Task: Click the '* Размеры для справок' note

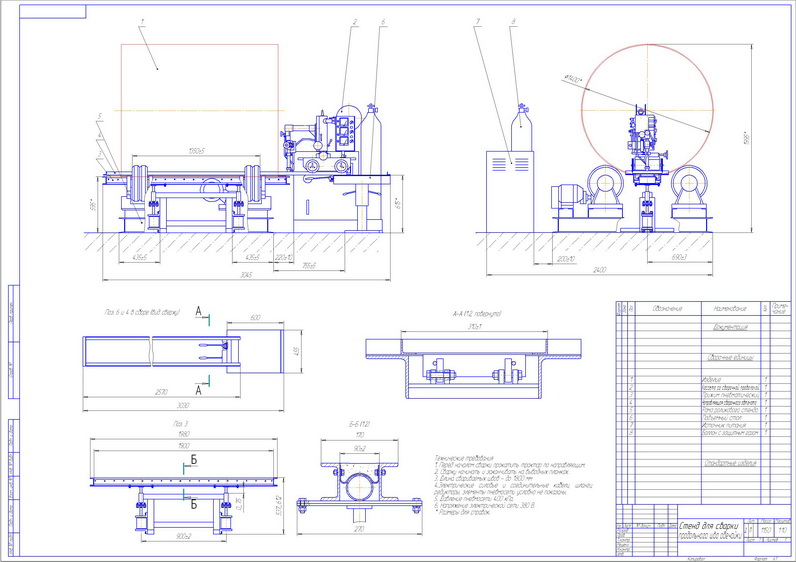Action: (462, 512)
